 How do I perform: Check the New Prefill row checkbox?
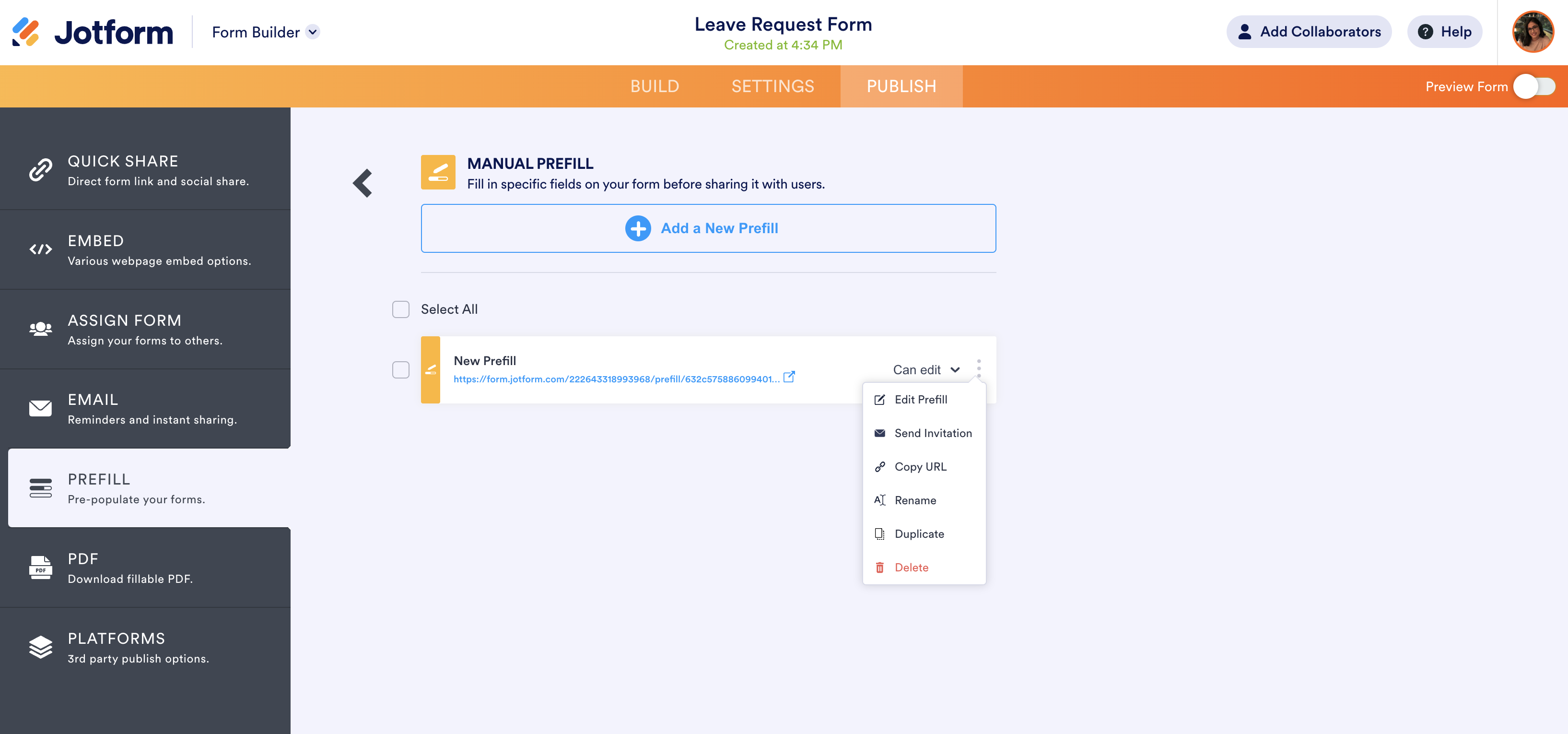coord(400,370)
